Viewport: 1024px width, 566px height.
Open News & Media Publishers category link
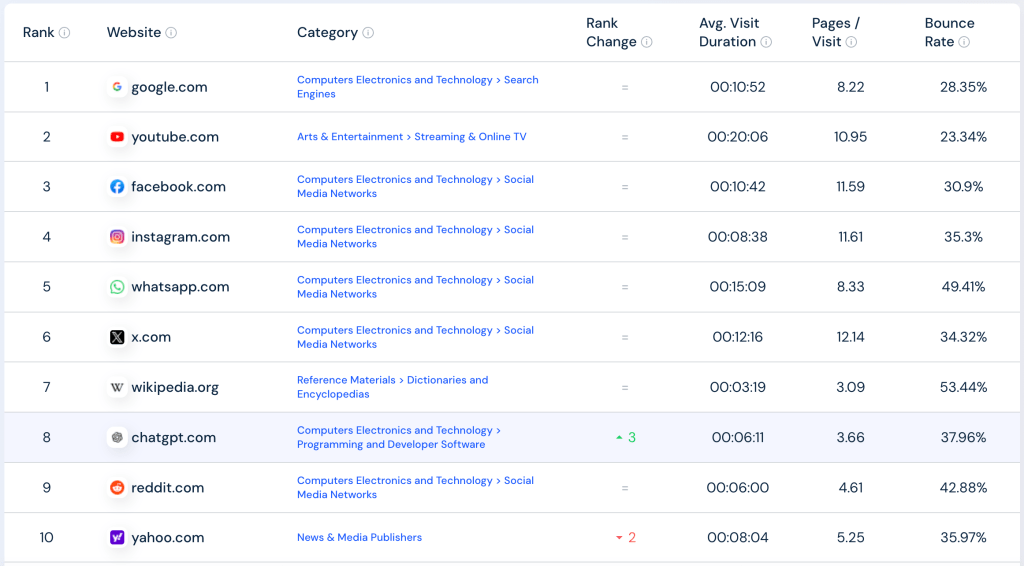point(359,538)
